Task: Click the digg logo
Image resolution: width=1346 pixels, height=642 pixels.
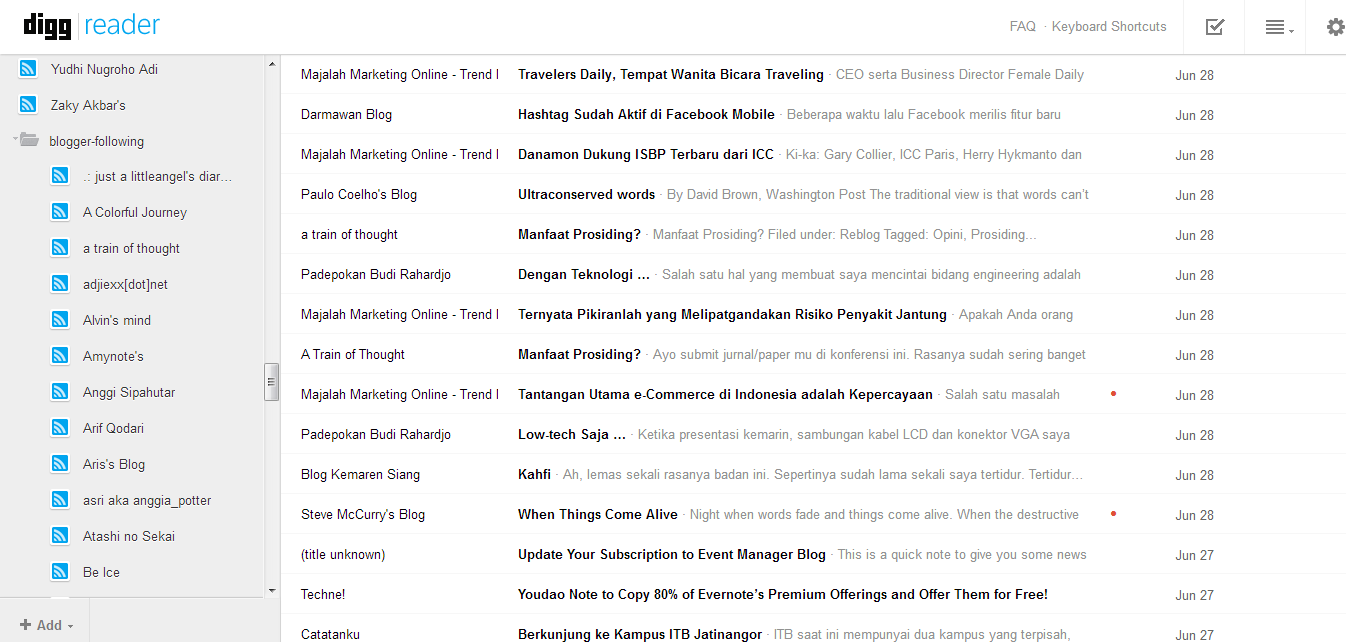Action: pyautogui.click(x=47, y=25)
